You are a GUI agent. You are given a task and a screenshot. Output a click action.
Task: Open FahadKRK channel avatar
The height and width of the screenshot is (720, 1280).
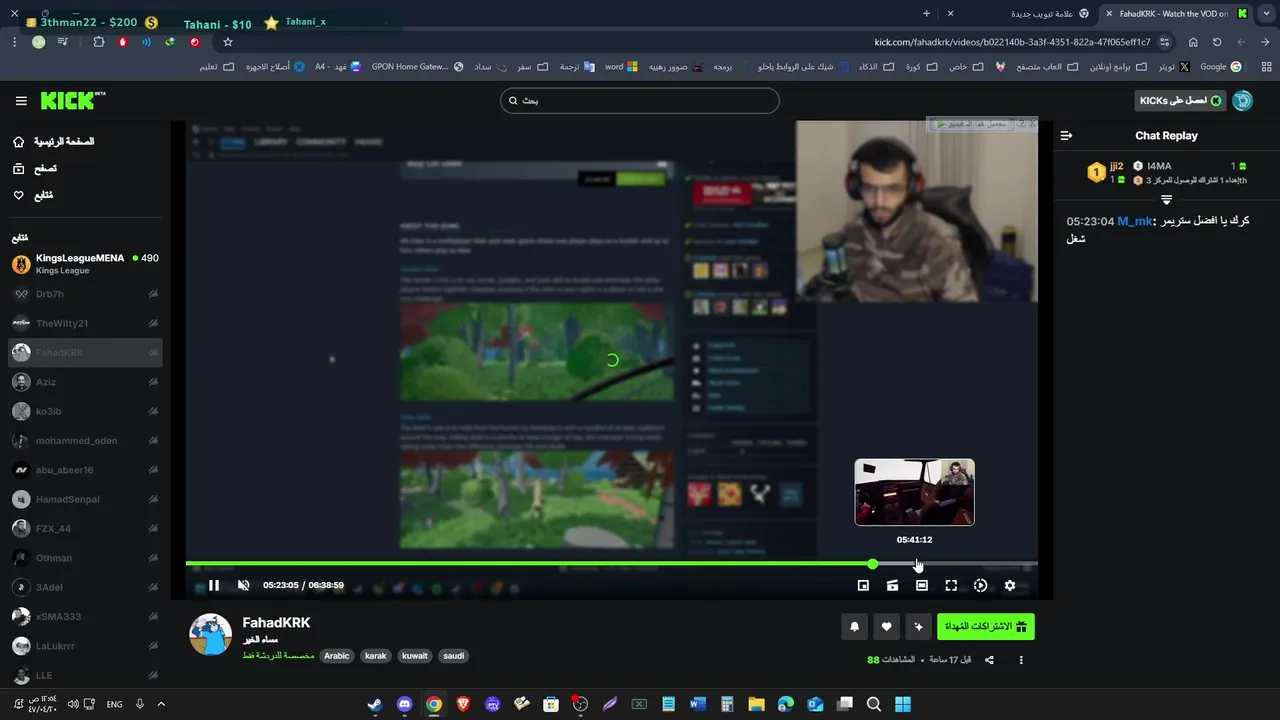click(210, 635)
